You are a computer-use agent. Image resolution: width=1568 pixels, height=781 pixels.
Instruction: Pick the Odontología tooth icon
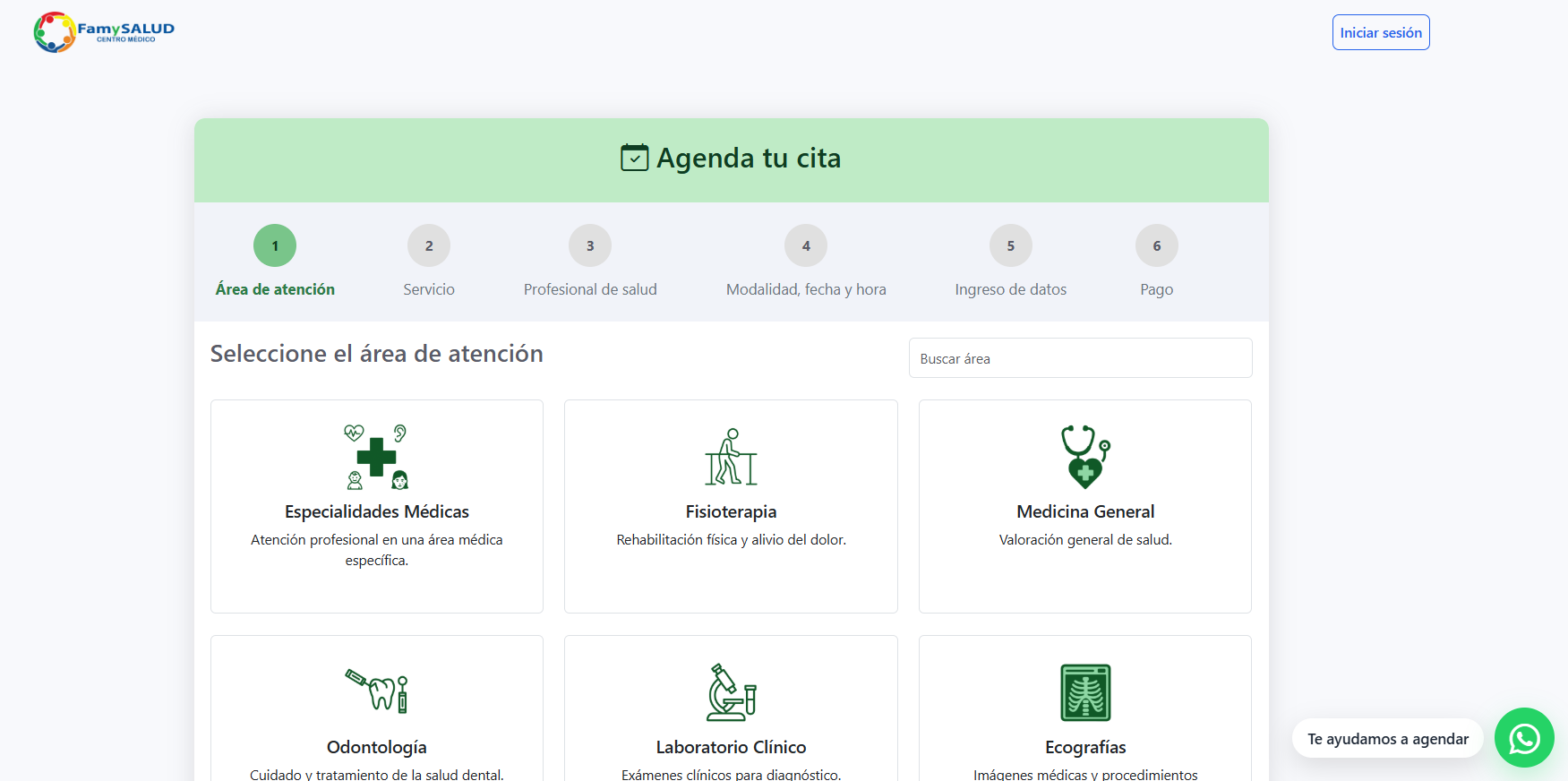pyautogui.click(x=376, y=692)
